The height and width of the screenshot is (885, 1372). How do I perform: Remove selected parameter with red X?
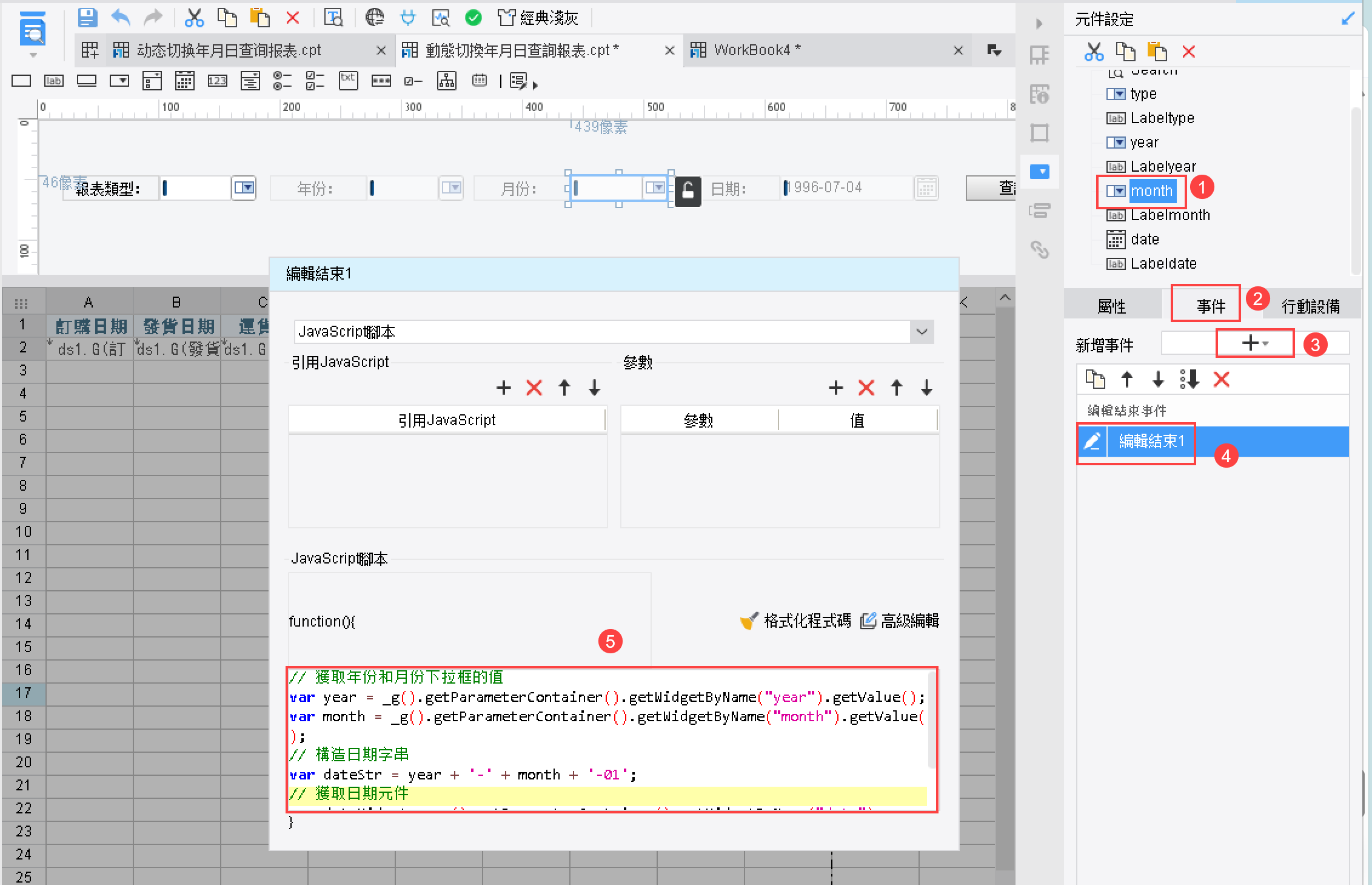(x=866, y=388)
